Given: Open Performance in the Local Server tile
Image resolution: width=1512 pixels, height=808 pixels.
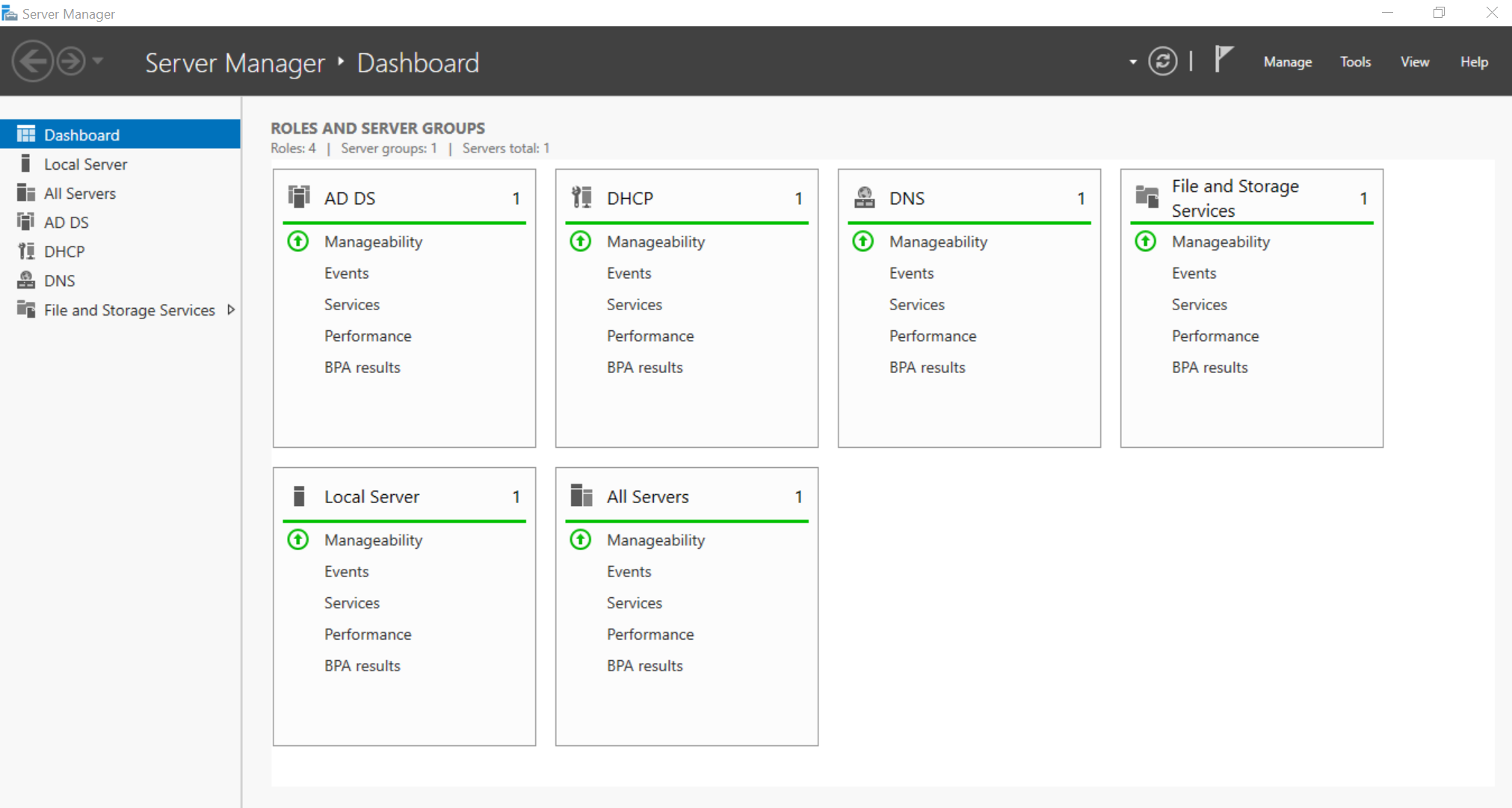Looking at the screenshot, I should 367,634.
